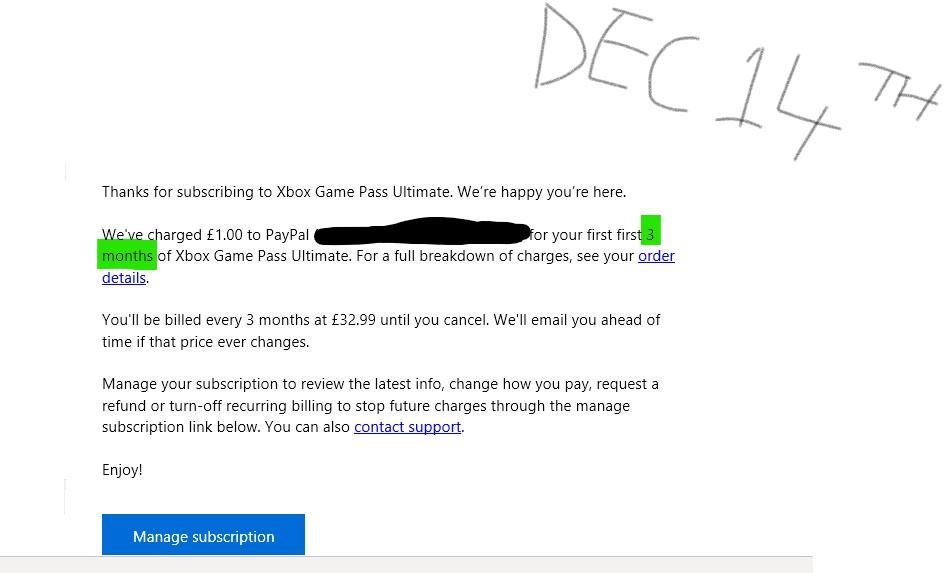Screen dimensions: 944x573
Task: Open the order details link
Action: (x=656, y=256)
